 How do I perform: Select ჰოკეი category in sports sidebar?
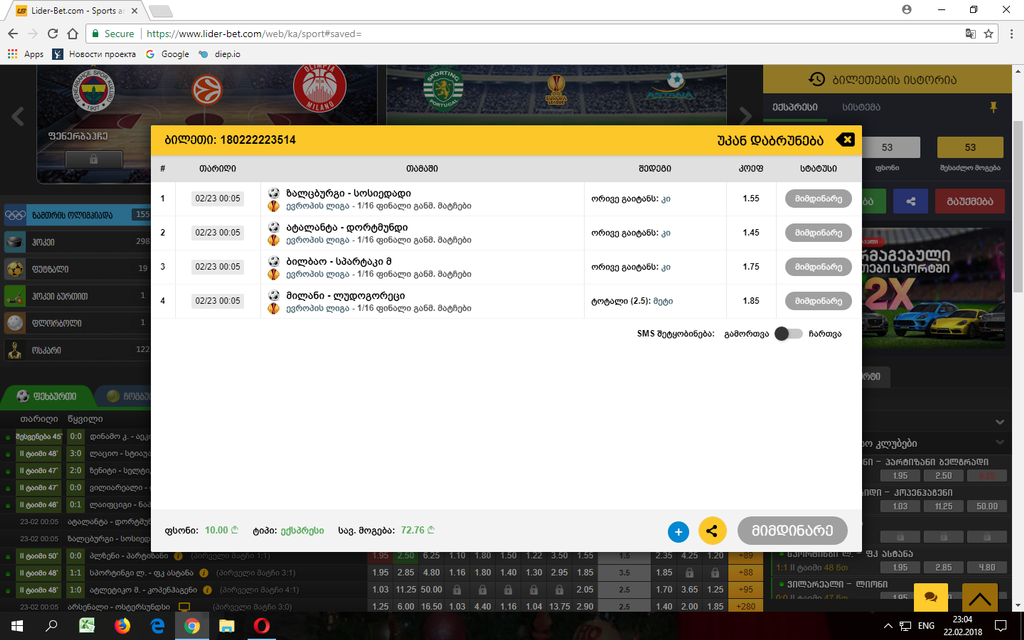pyautogui.click(x=77, y=242)
